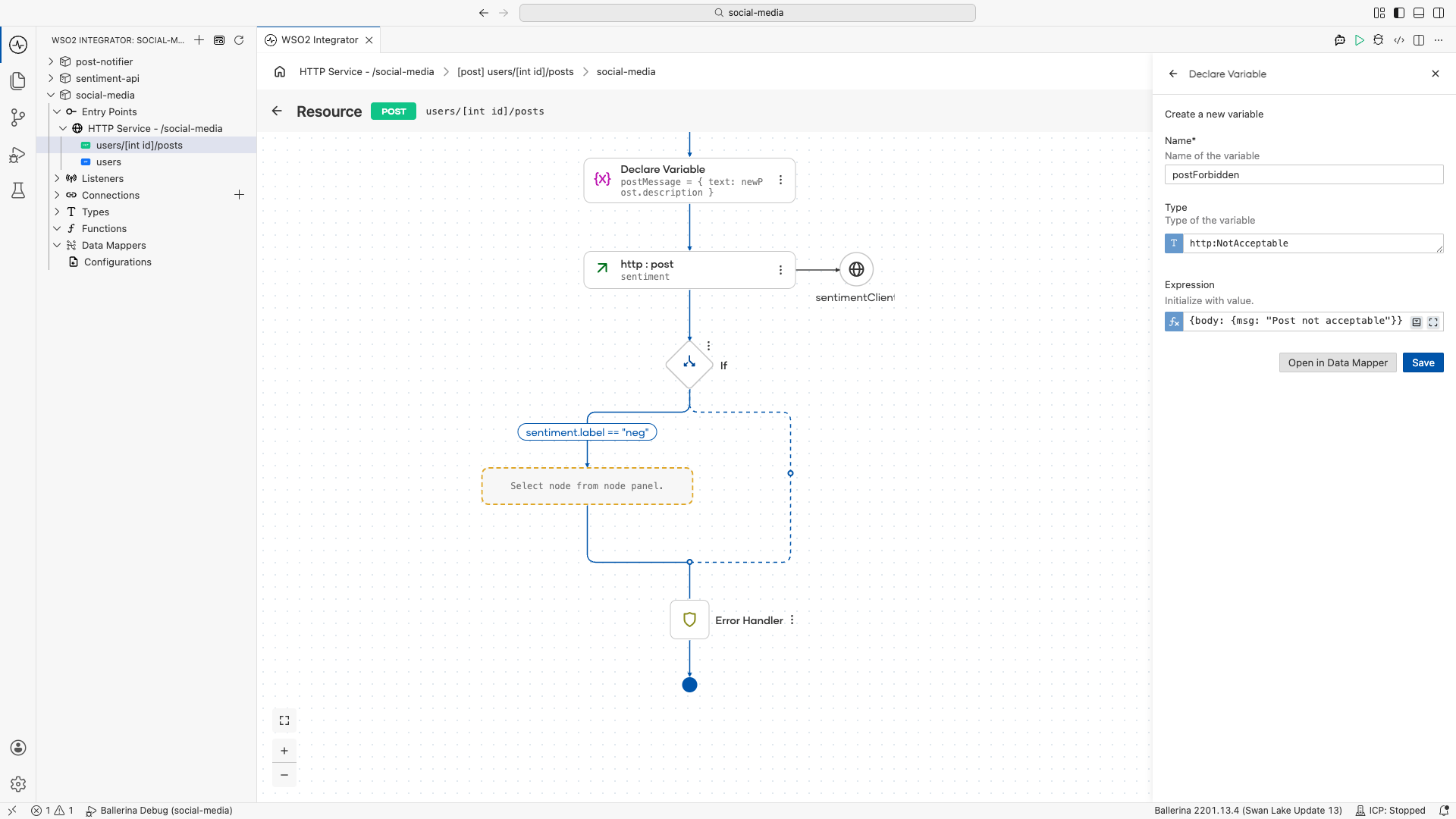
Task: Toggle the secondary side bar layout icon
Action: click(x=1439, y=13)
